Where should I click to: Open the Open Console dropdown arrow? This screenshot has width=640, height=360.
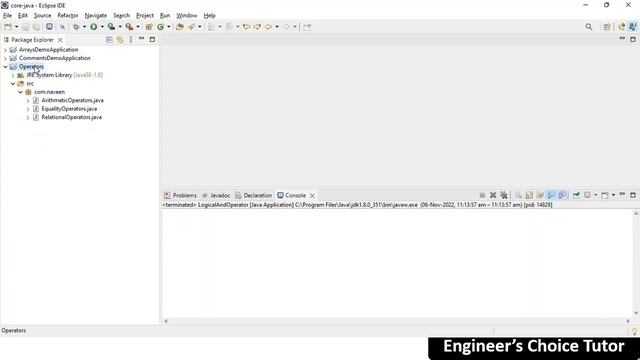613,195
